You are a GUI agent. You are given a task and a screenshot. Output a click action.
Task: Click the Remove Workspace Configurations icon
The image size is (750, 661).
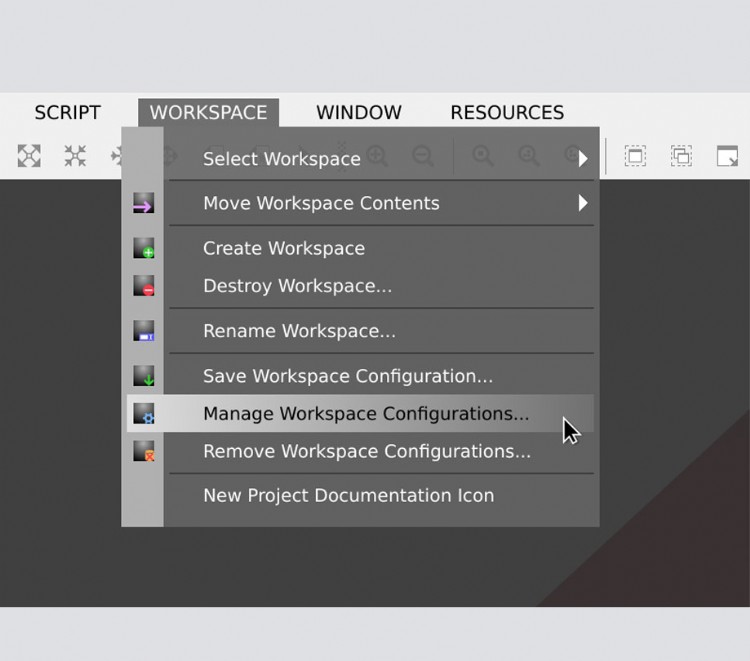143,452
